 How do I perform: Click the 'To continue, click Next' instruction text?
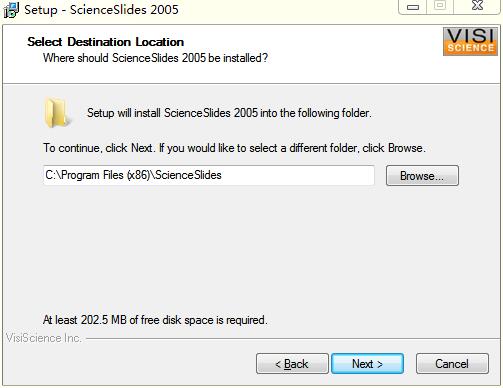(234, 148)
